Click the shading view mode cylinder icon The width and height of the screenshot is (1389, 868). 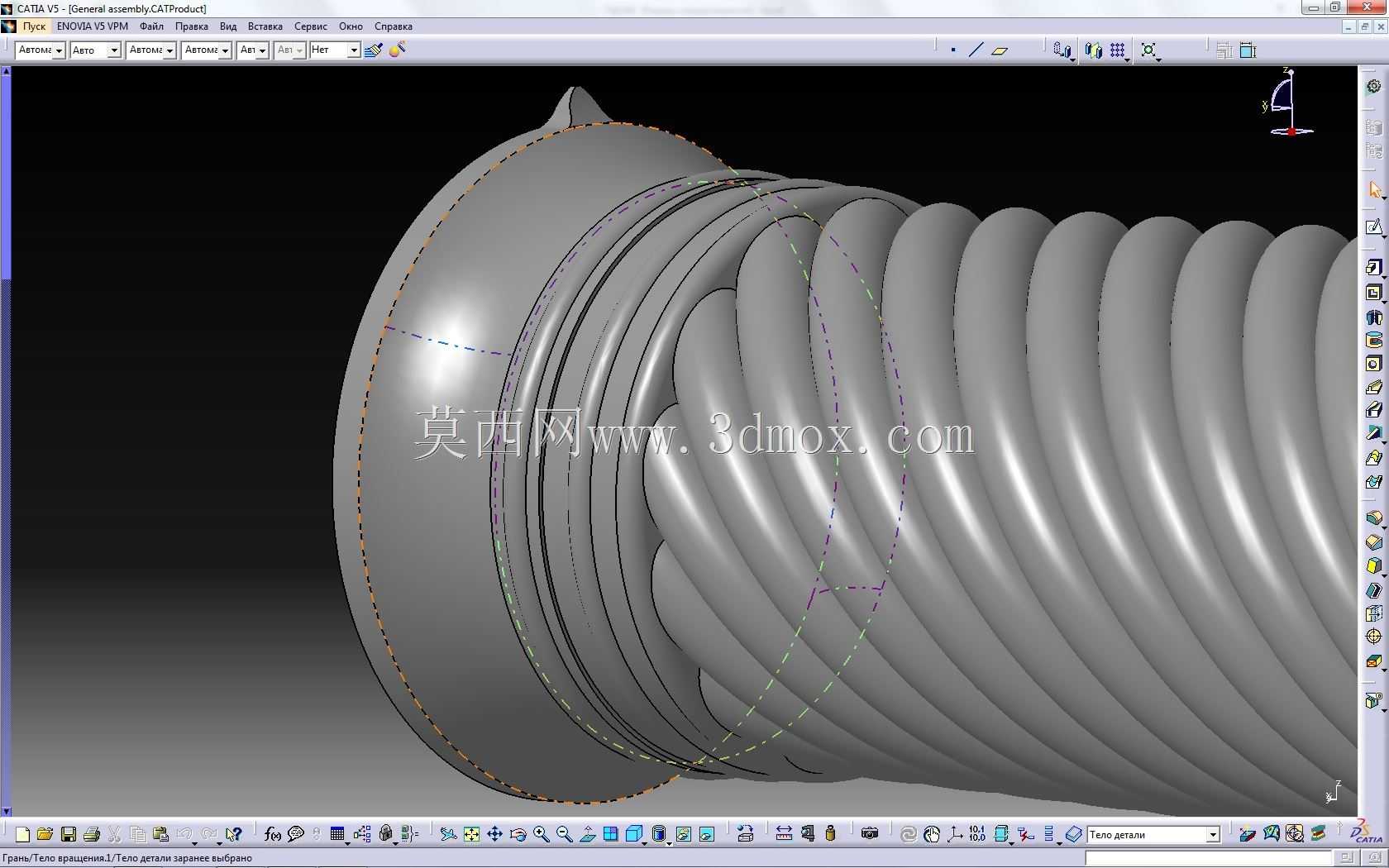pyautogui.click(x=658, y=834)
